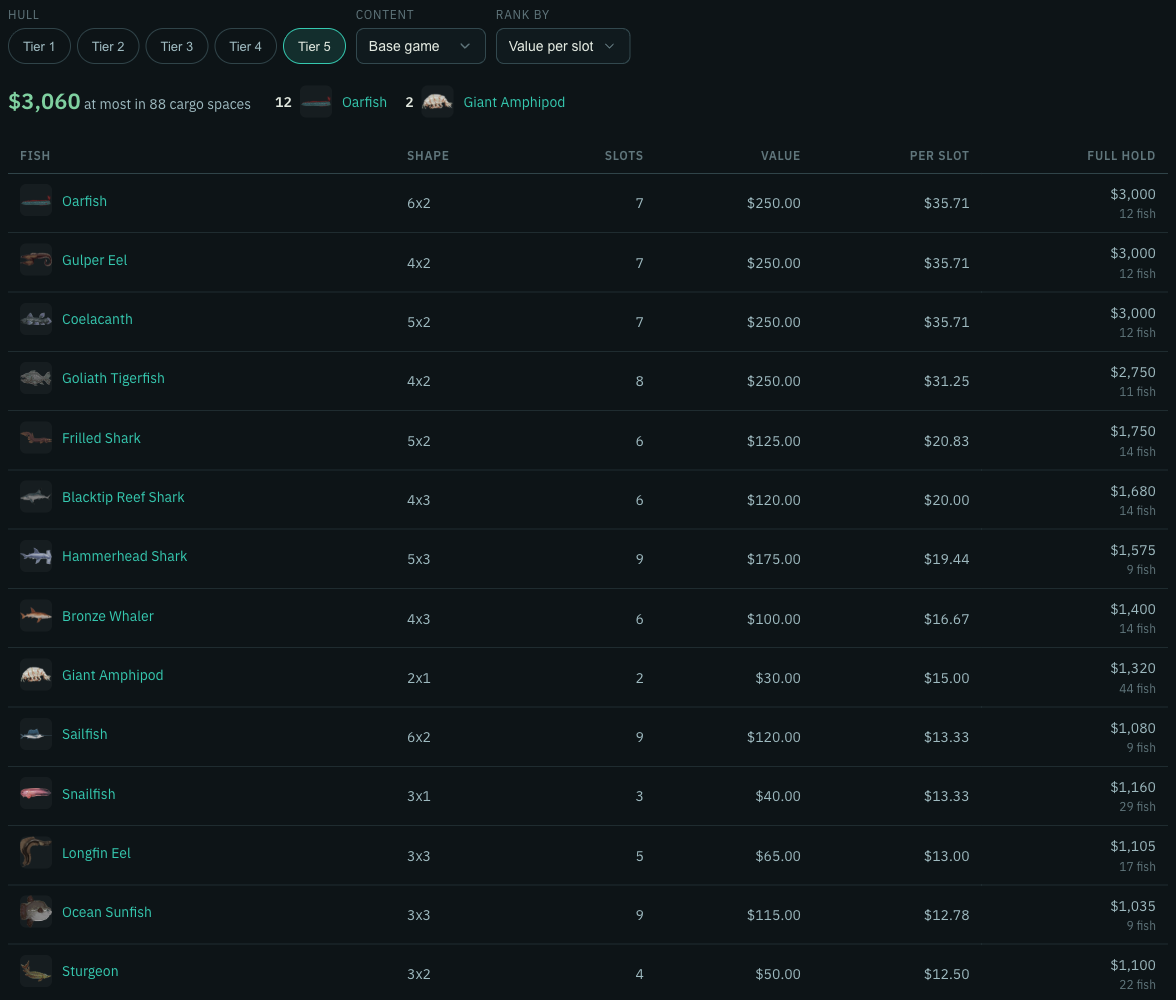The height and width of the screenshot is (1000, 1176).
Task: Click the Bronze Whaler icon
Action: [x=36, y=615]
